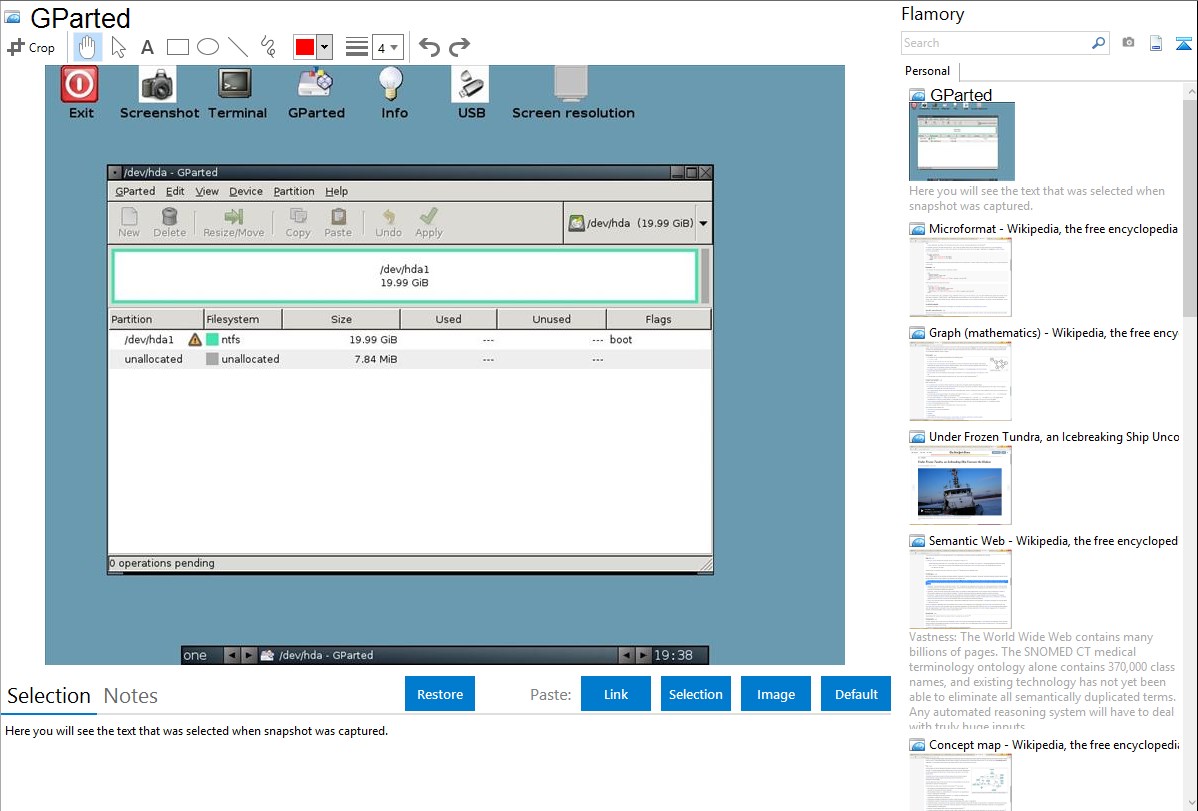Open the Personal tab
The width and height of the screenshot is (1198, 811).
coord(928,71)
